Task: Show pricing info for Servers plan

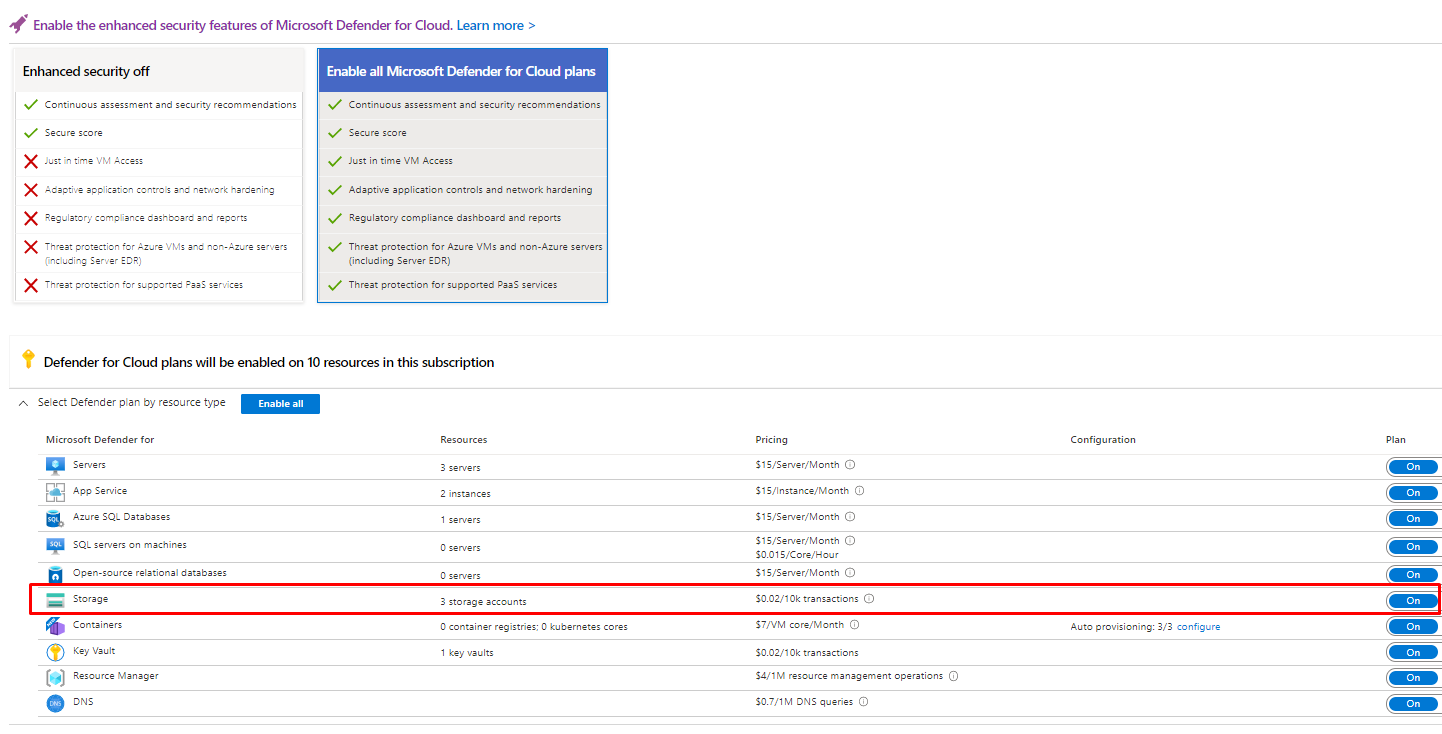Action: (850, 465)
